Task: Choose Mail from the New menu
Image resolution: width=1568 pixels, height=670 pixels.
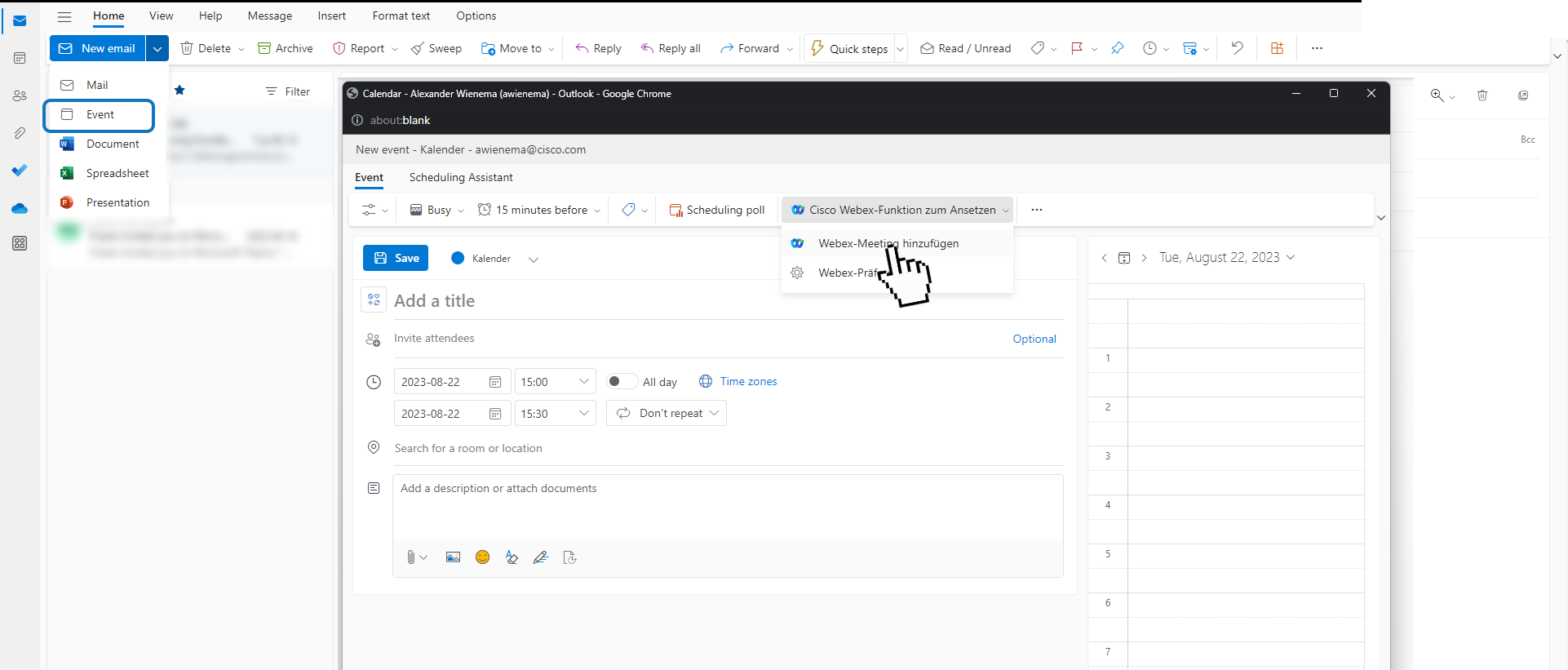Action: [x=109, y=85]
